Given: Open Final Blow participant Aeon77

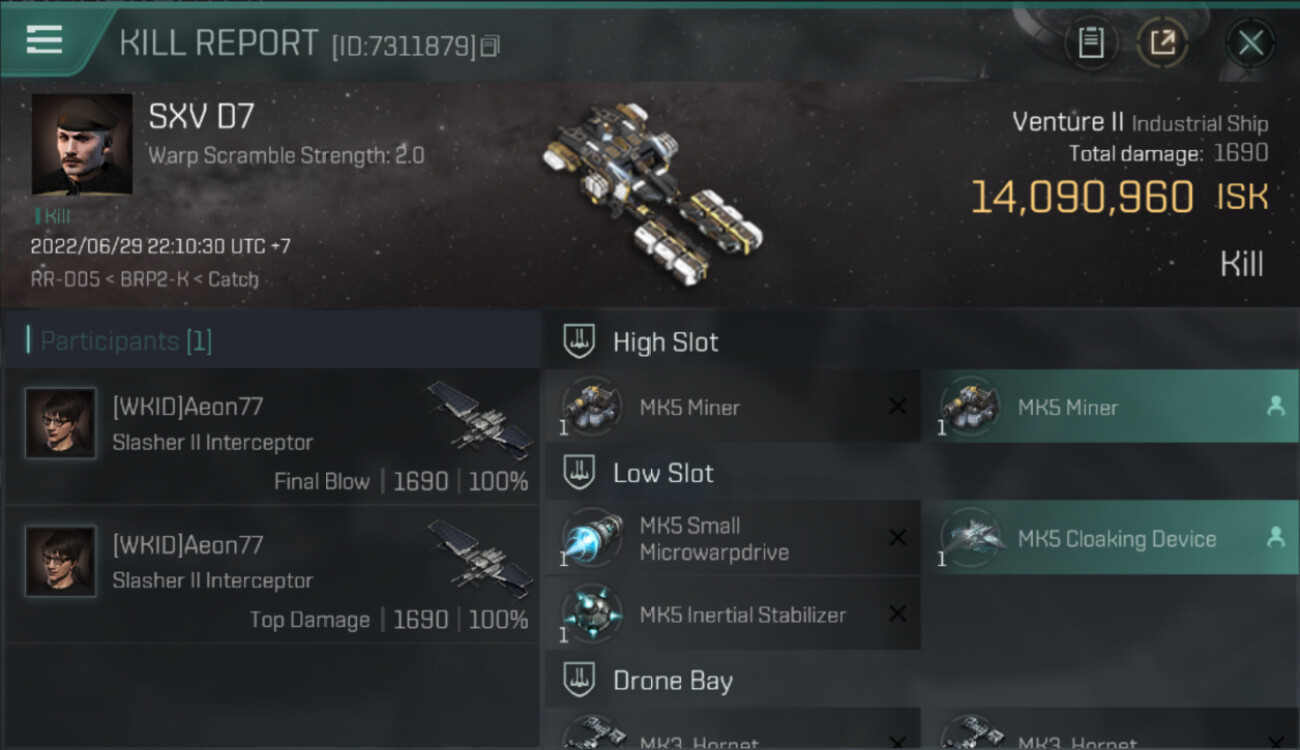Looking at the screenshot, I should click(x=272, y=437).
